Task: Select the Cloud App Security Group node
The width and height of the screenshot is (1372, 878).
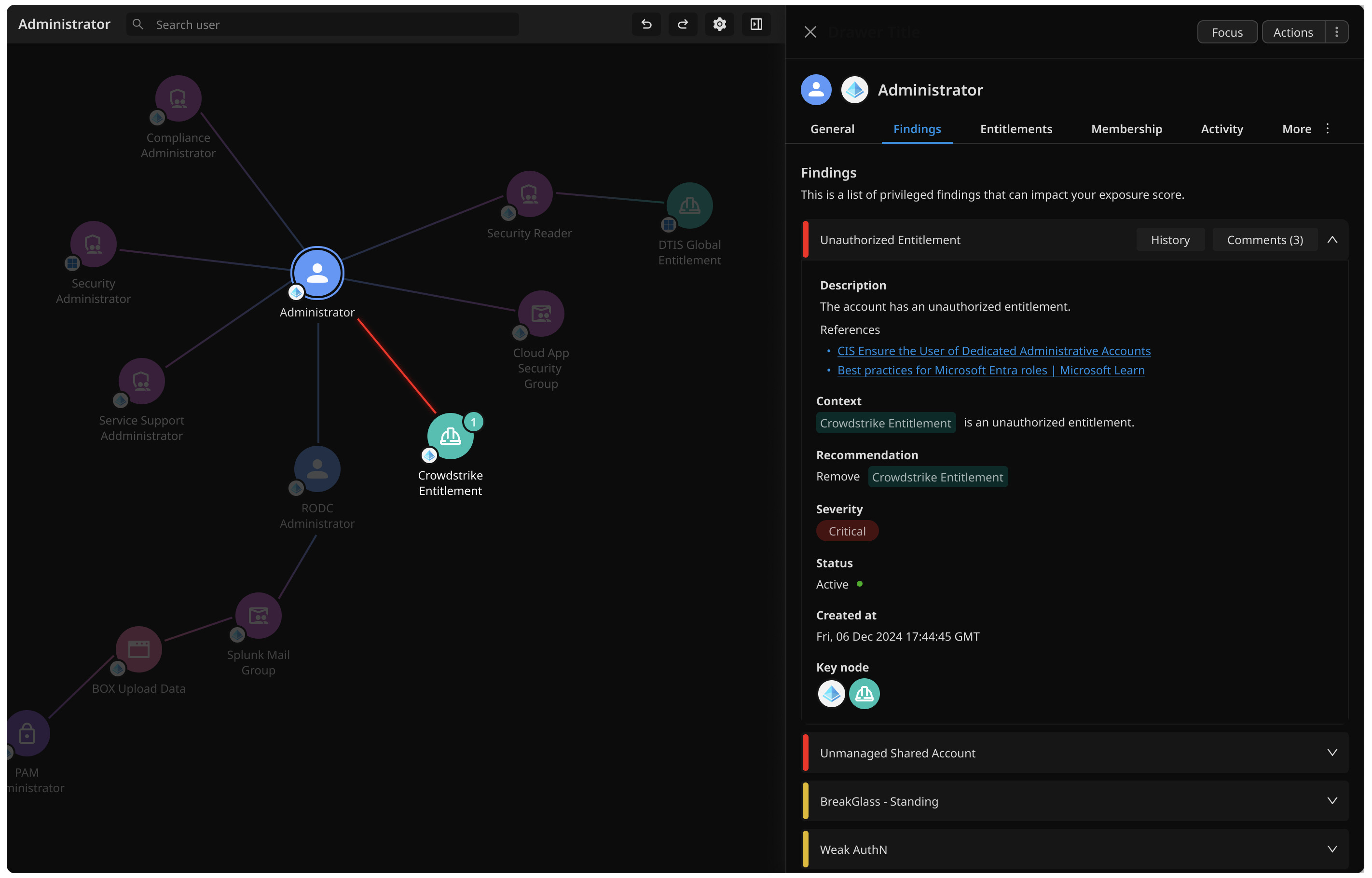Action: pos(541,314)
